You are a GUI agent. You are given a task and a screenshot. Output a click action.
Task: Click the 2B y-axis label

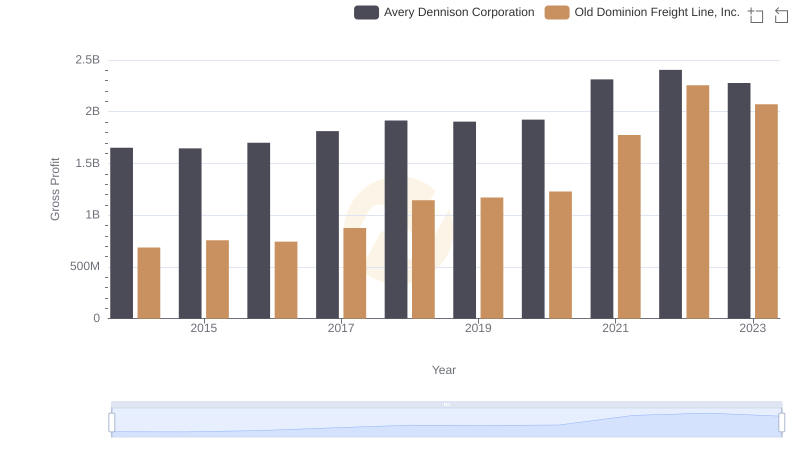coord(92,111)
